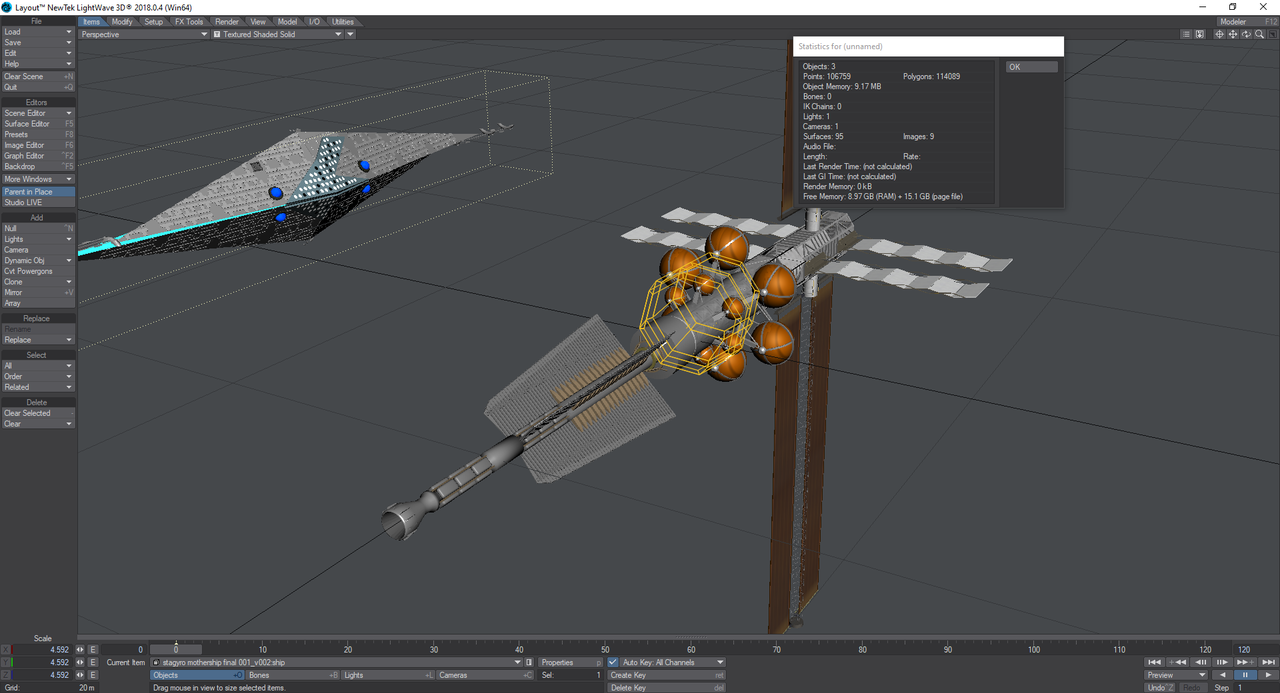This screenshot has height=693, width=1280.
Task: Click the X channel arrow button
Action: (x=80, y=649)
